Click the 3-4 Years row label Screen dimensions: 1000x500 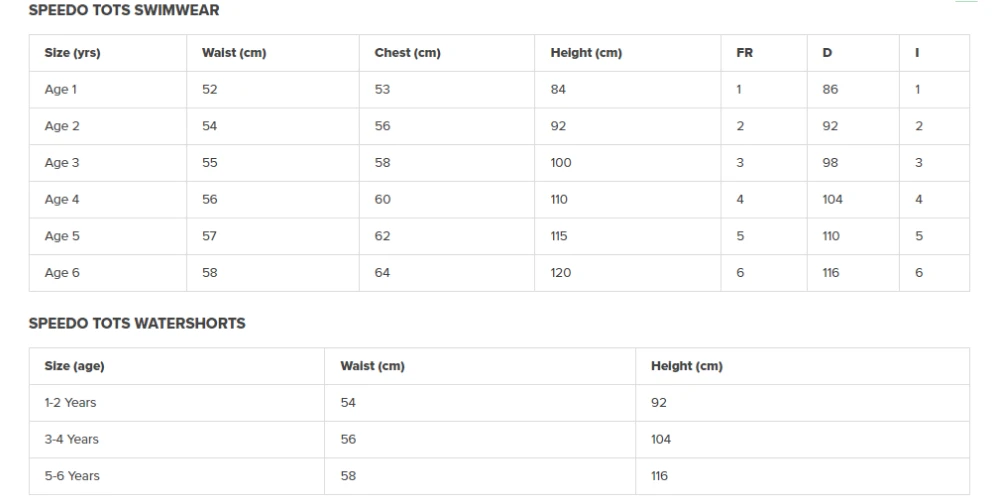coord(71,439)
